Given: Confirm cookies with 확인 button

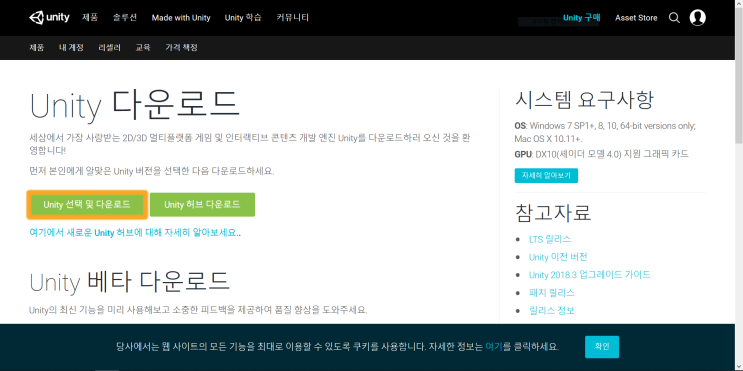Looking at the screenshot, I should pyautogui.click(x=602, y=347).
